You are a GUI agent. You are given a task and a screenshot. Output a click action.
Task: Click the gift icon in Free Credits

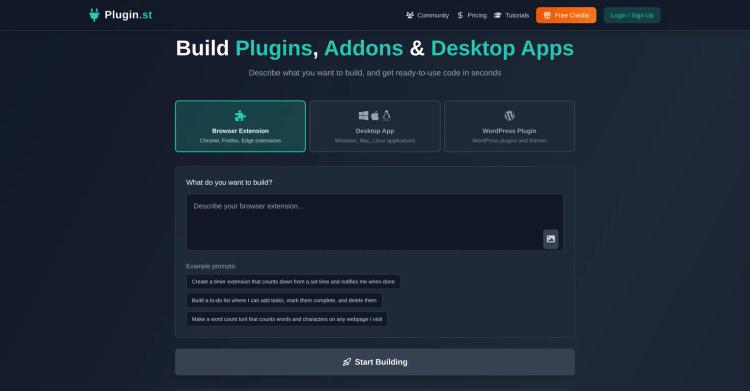point(547,15)
